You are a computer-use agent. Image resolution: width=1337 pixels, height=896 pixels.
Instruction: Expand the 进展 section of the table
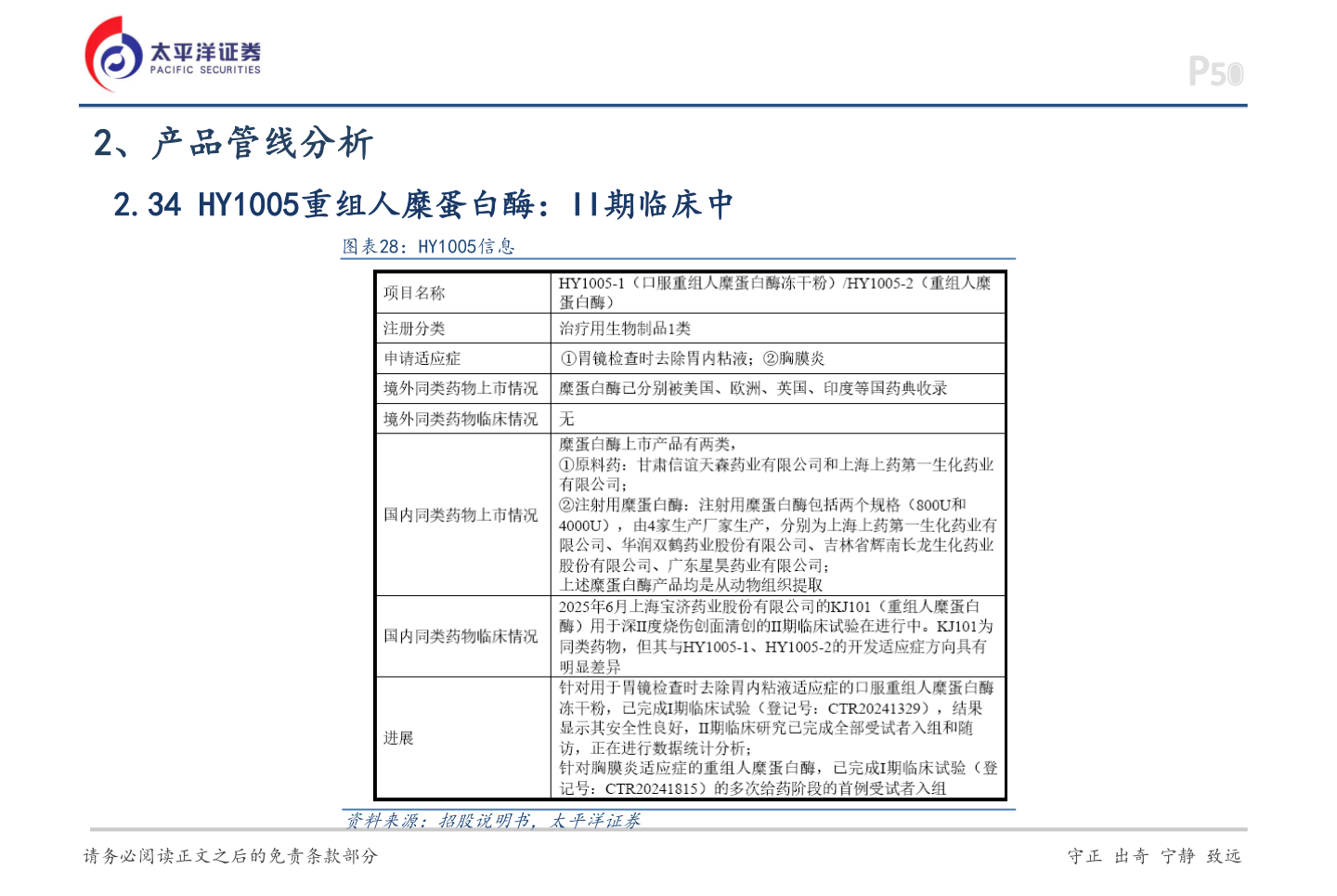(396, 739)
